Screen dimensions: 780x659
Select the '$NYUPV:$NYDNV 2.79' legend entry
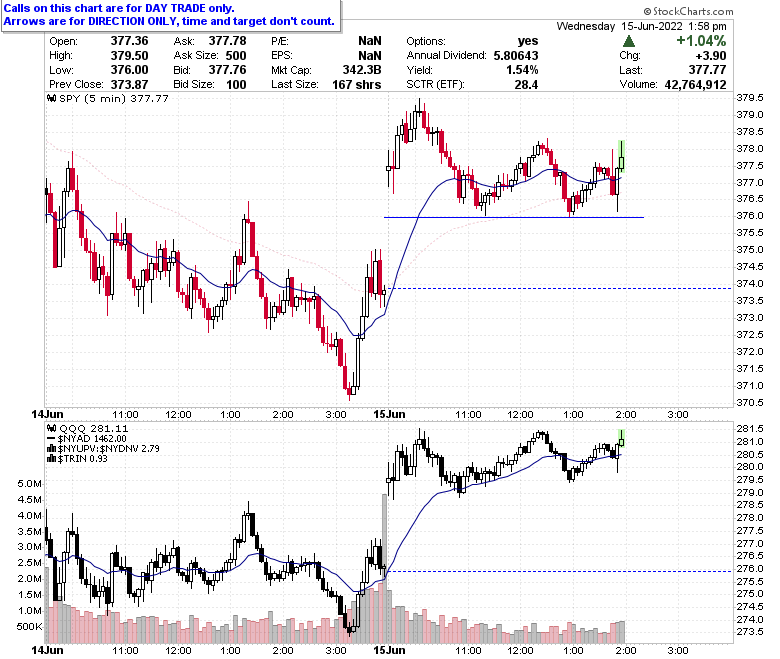pyautogui.click(x=108, y=449)
